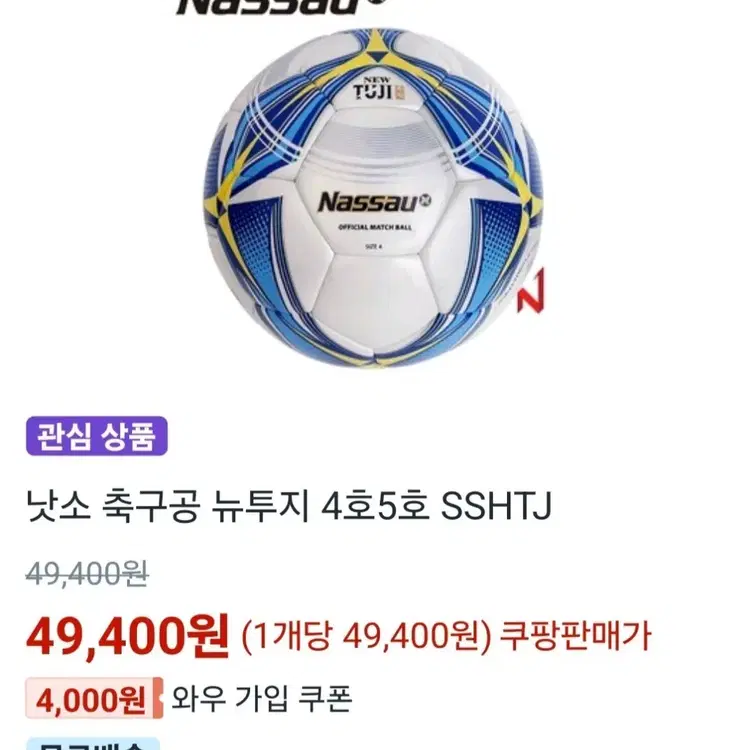This screenshot has width=750, height=750.
Task: Select the purple 관심 상품 badge
Action: [97, 436]
